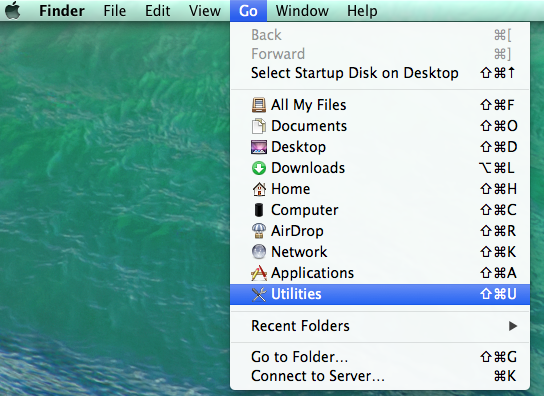Click the All My Files label
Screen dimensions: 544x396
[309, 105]
